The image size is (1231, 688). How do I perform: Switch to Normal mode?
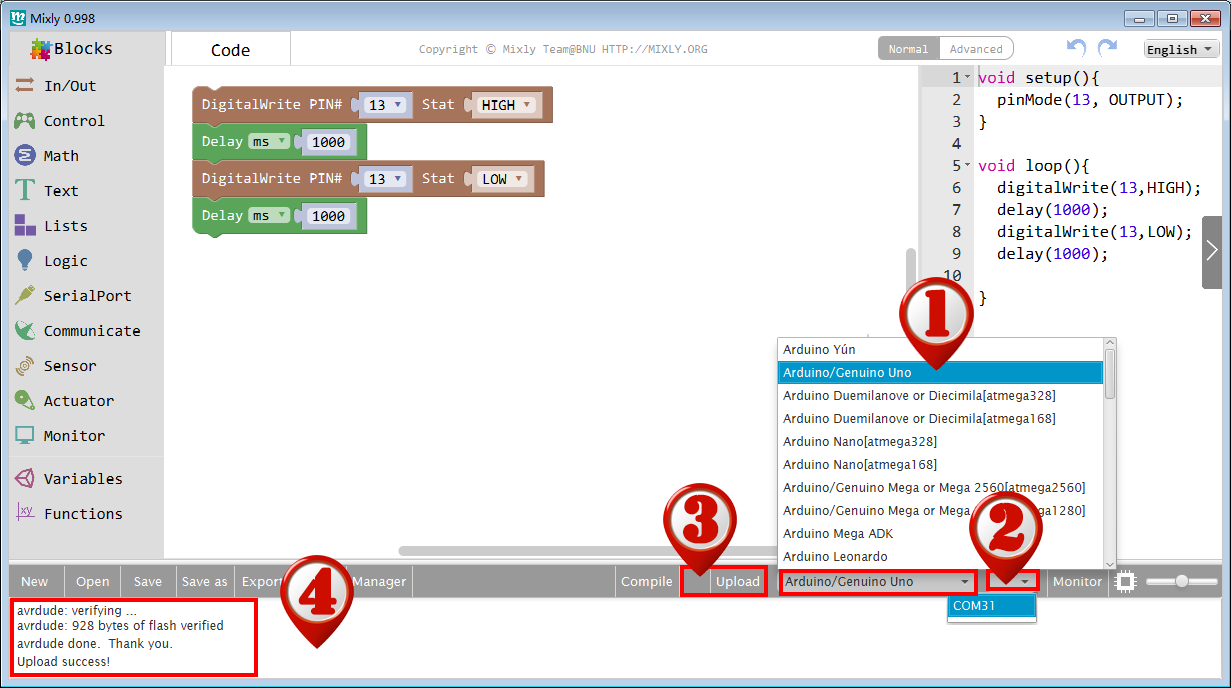908,49
